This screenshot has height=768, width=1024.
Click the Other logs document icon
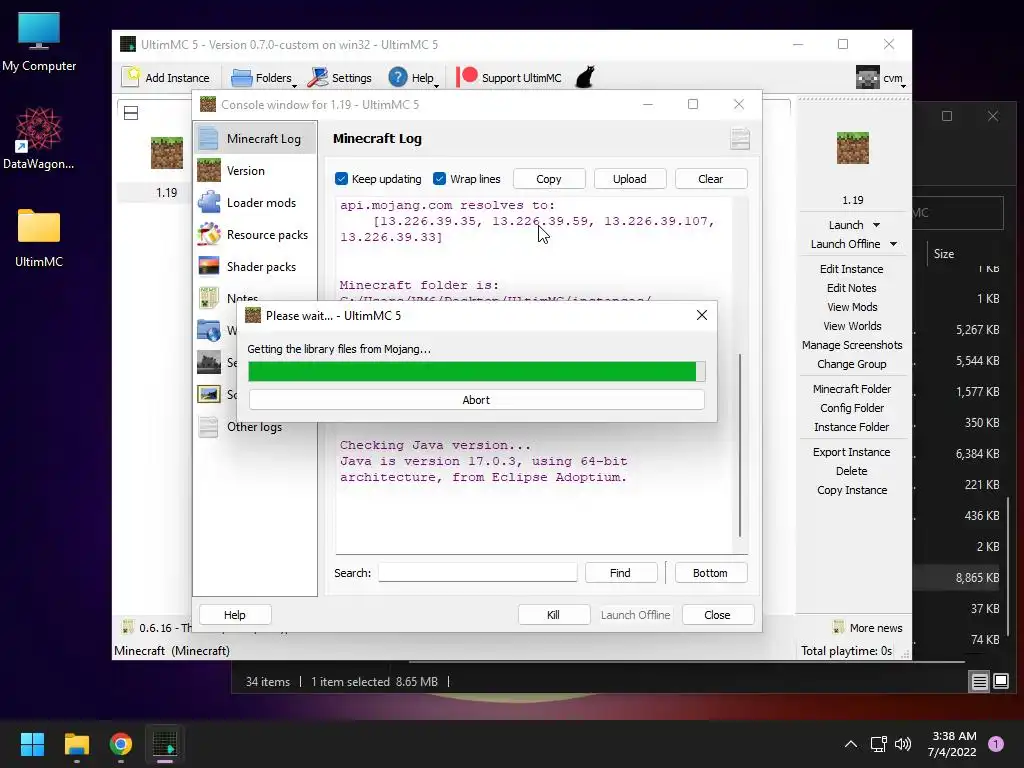[x=208, y=426]
